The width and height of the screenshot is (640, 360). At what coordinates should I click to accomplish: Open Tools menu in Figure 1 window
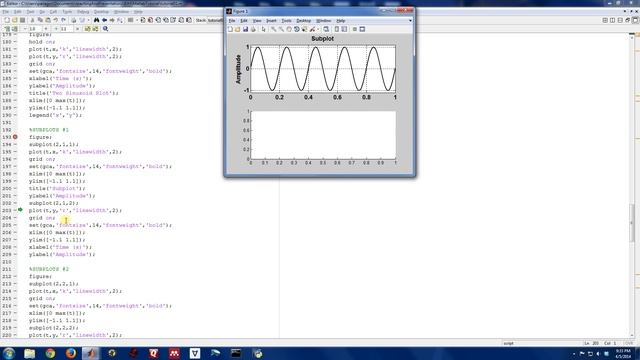[287, 21]
